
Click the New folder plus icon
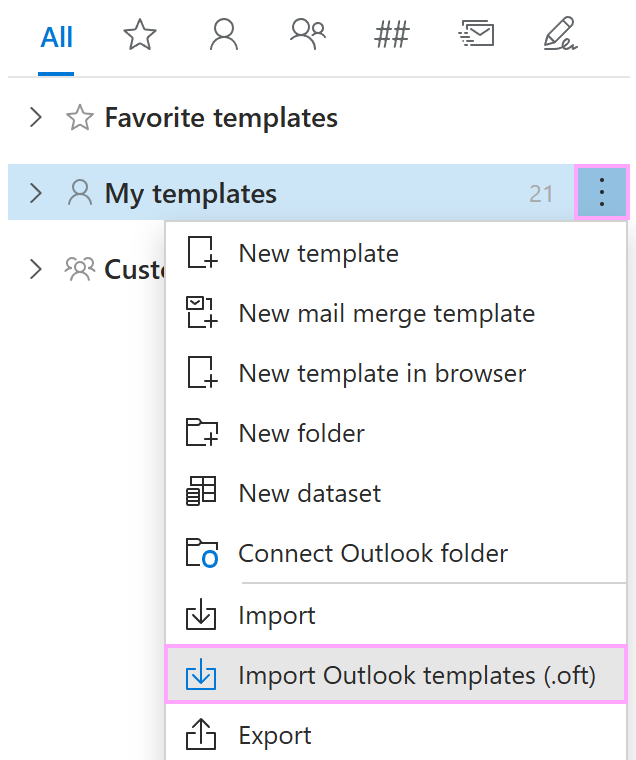point(202,432)
